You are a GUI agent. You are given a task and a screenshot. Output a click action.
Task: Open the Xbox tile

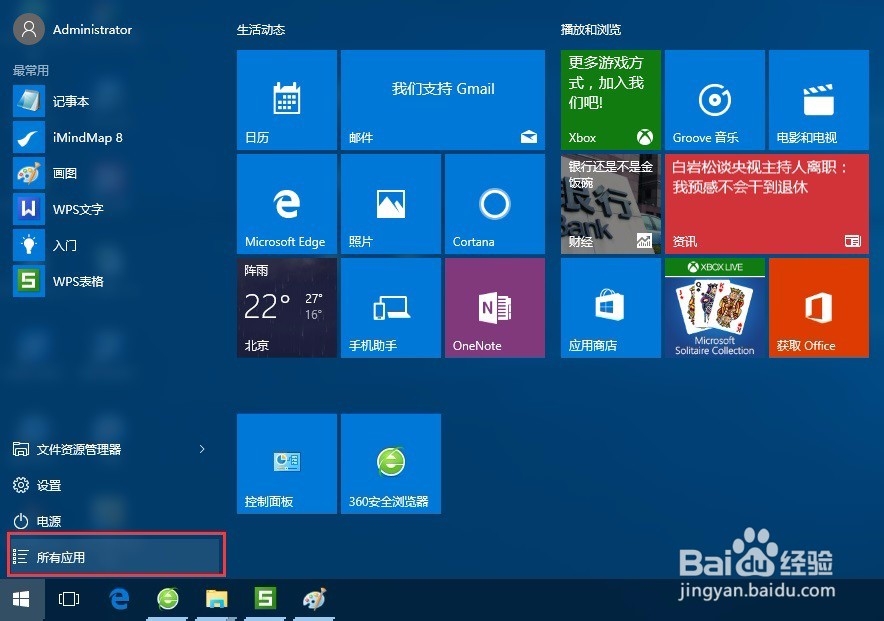pyautogui.click(x=611, y=100)
